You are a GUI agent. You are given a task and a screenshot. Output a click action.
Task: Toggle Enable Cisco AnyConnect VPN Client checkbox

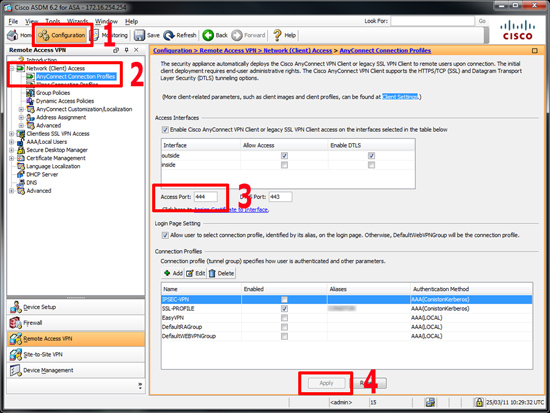(165, 130)
